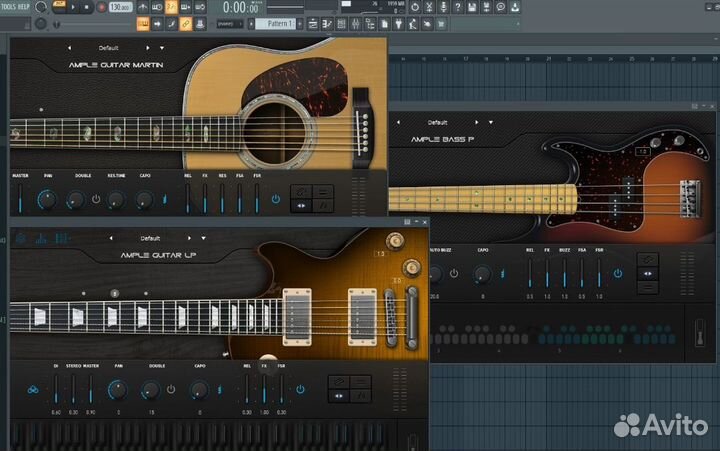
Task: Expand preset dropdown arrow in Ample Guitar Martin
Action: (x=161, y=47)
